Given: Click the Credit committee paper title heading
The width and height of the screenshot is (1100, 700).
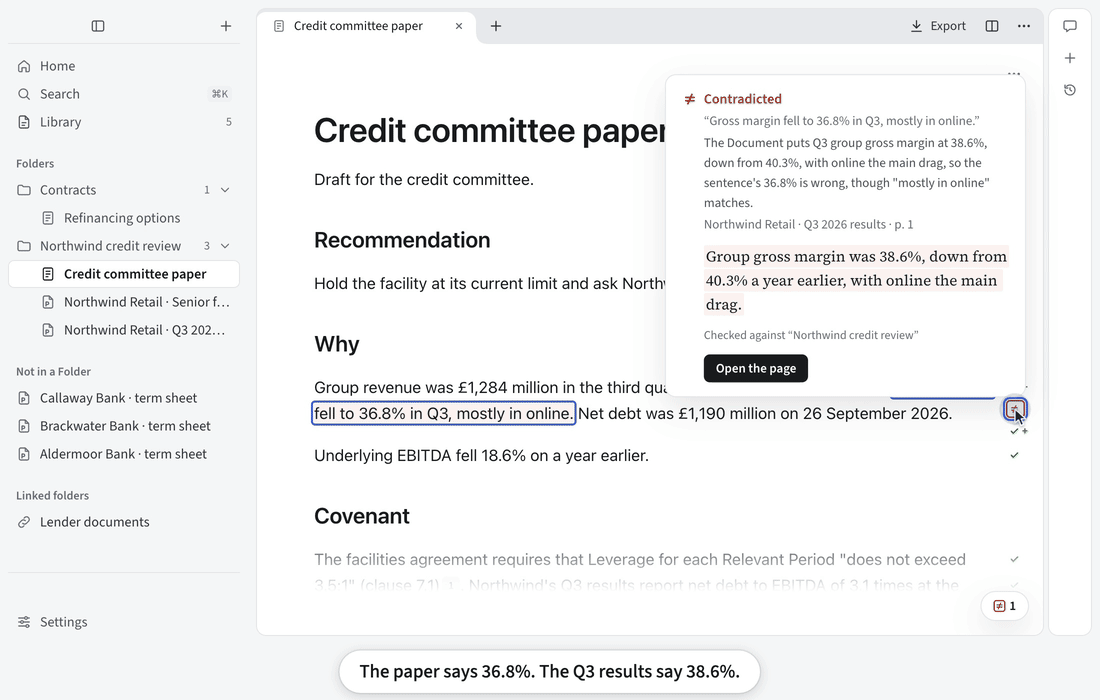Looking at the screenshot, I should pyautogui.click(x=489, y=130).
